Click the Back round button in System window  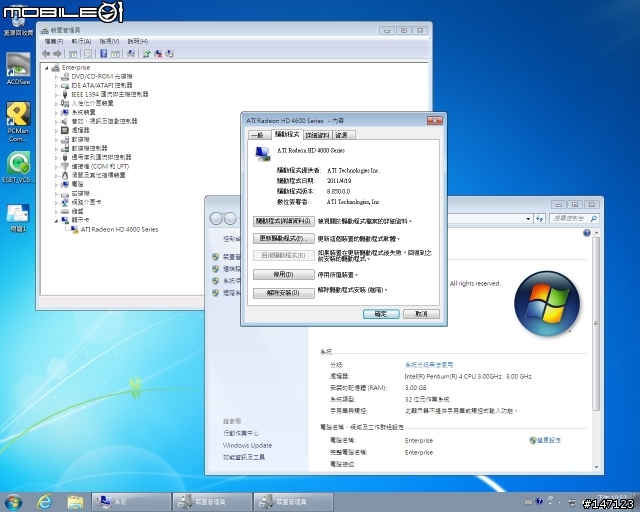216,218
